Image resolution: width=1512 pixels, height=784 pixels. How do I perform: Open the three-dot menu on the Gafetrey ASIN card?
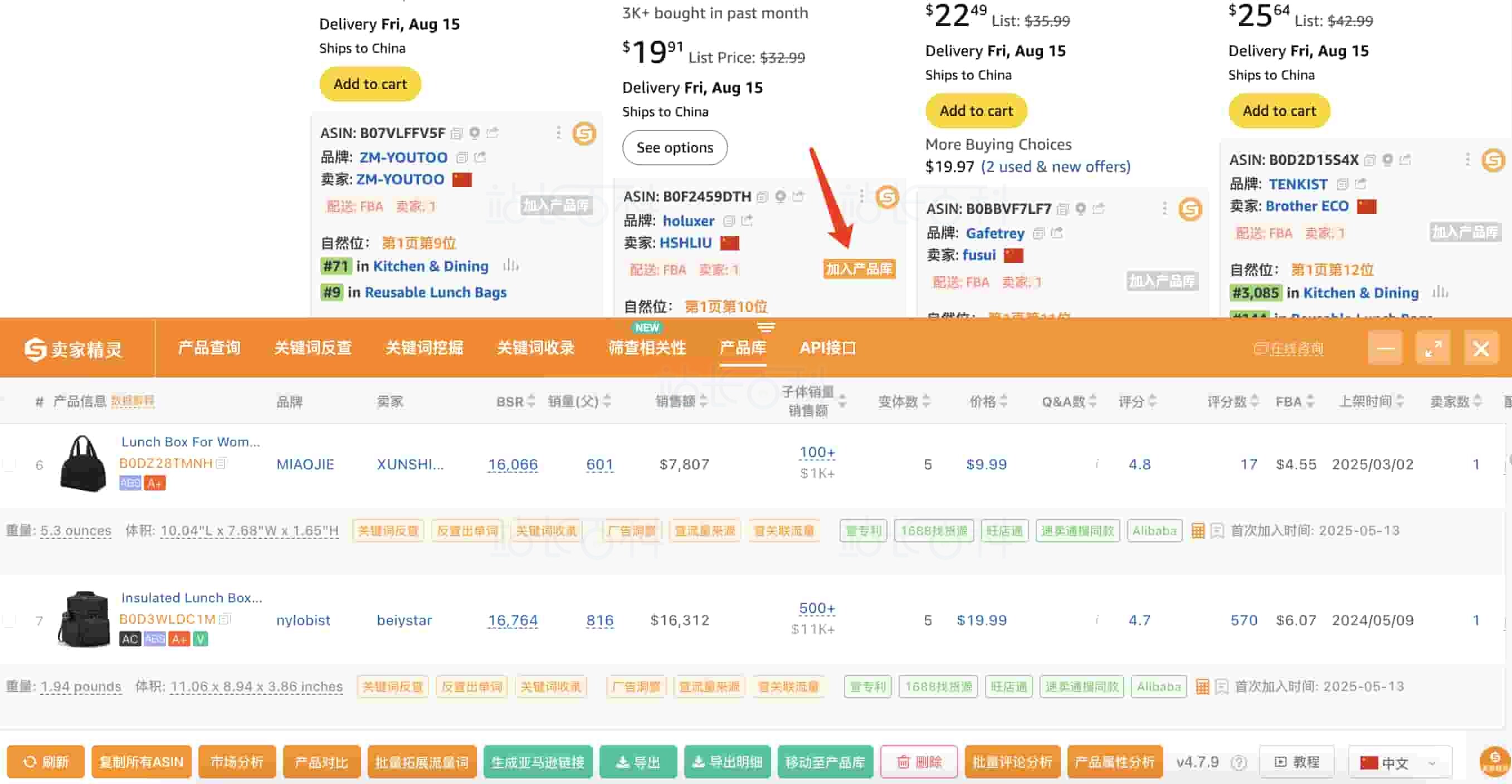point(1164,208)
